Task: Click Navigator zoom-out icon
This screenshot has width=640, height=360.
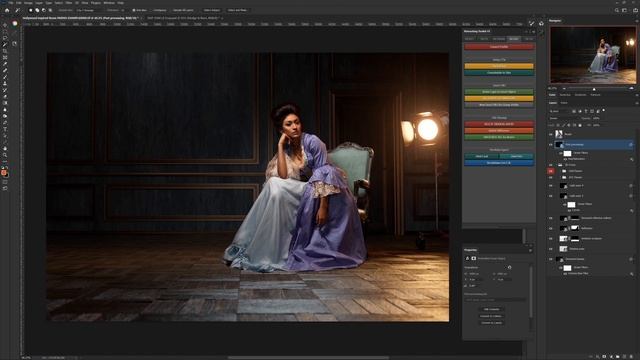Action: point(564,88)
